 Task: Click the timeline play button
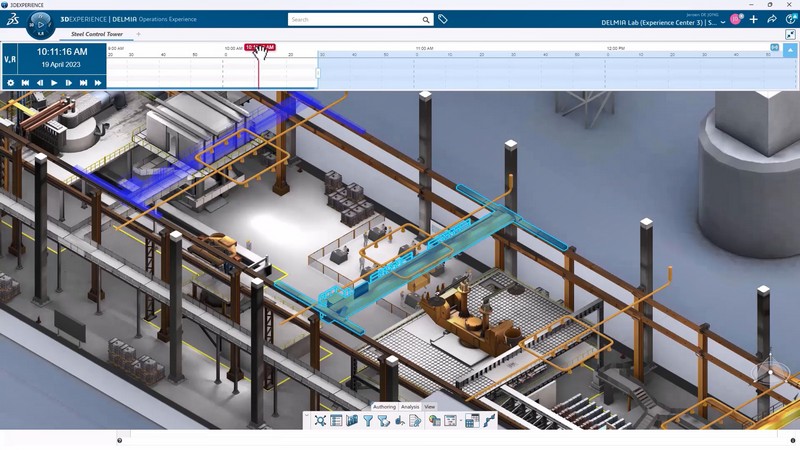coord(54,82)
